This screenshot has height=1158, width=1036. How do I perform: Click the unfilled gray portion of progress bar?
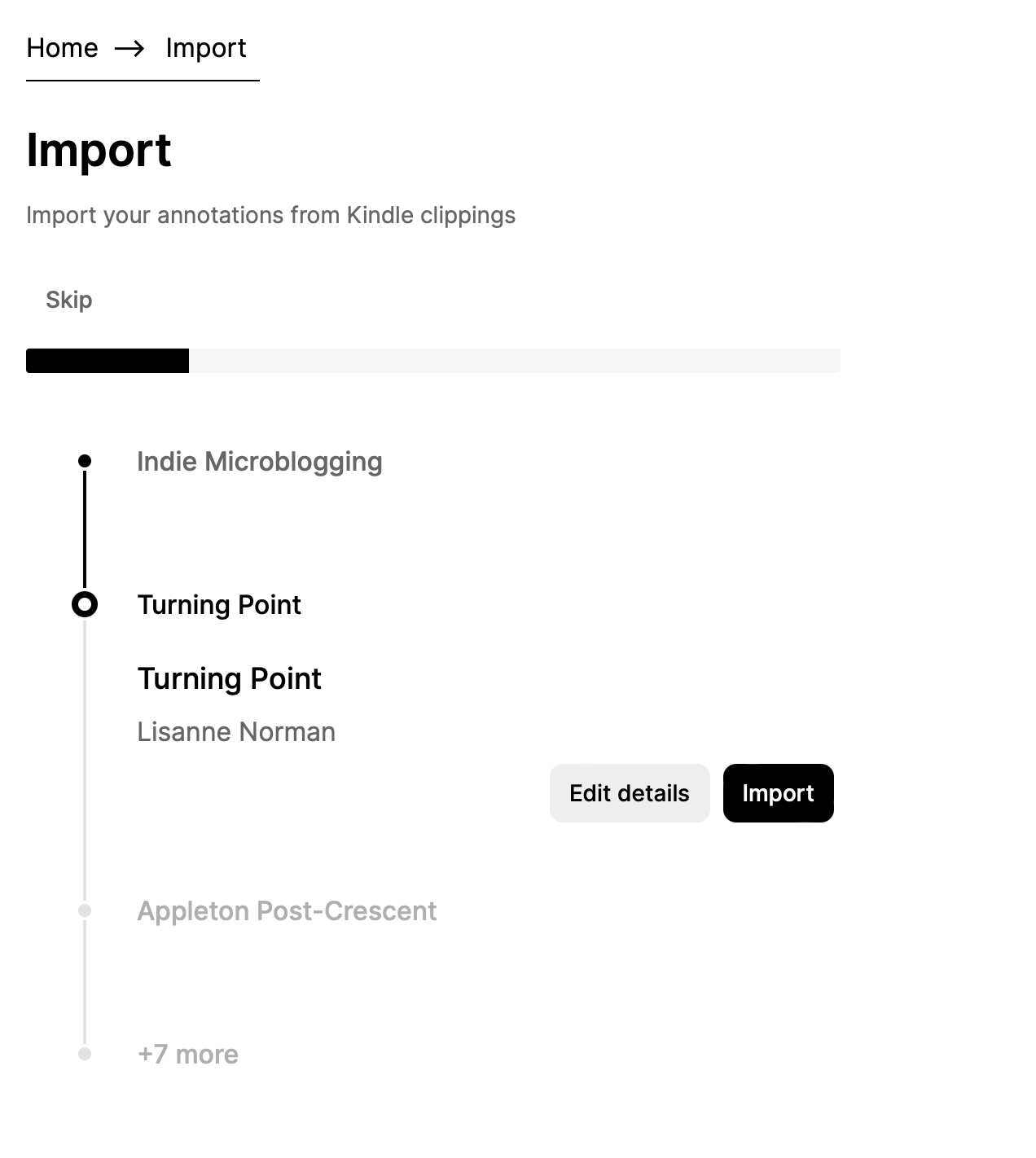[513, 361]
